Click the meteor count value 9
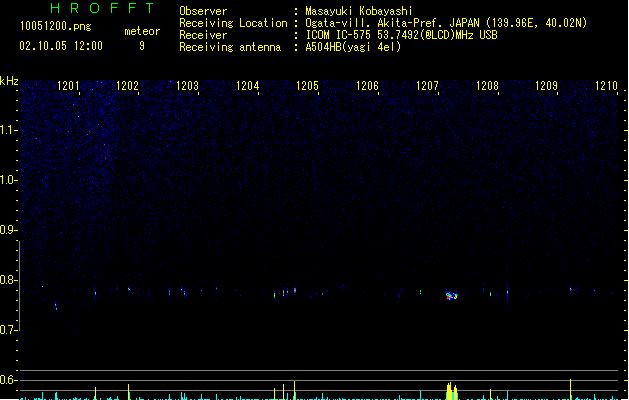 (142, 46)
